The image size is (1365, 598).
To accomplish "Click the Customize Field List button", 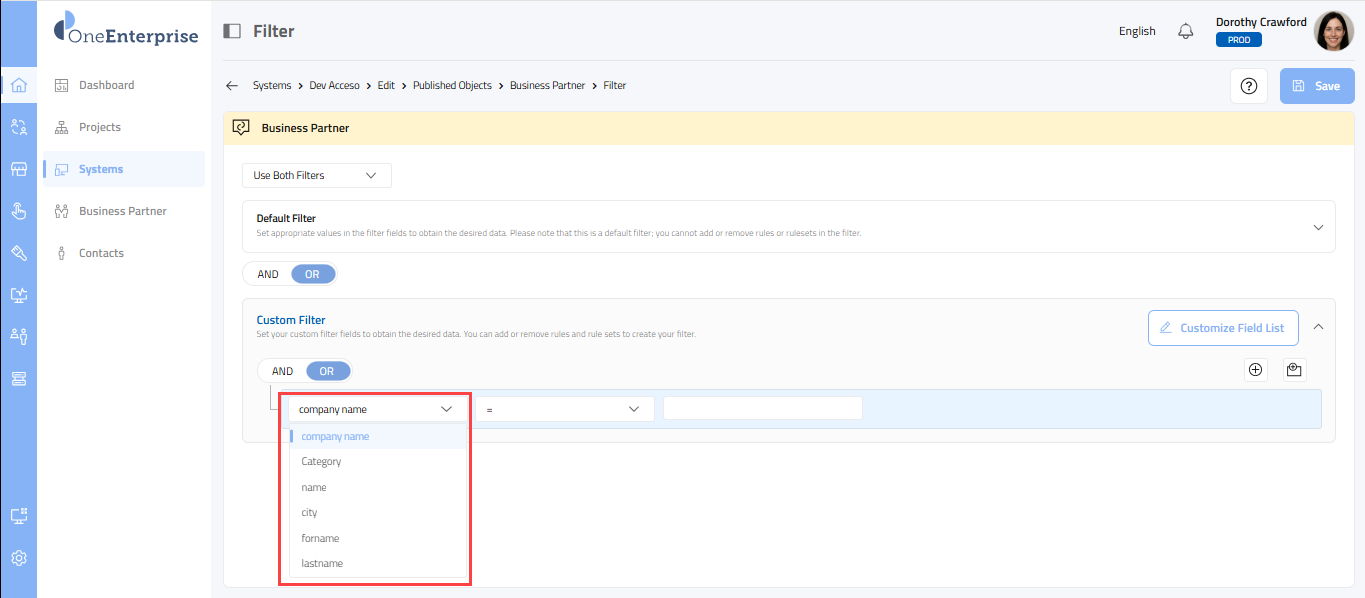I will click(x=1222, y=328).
